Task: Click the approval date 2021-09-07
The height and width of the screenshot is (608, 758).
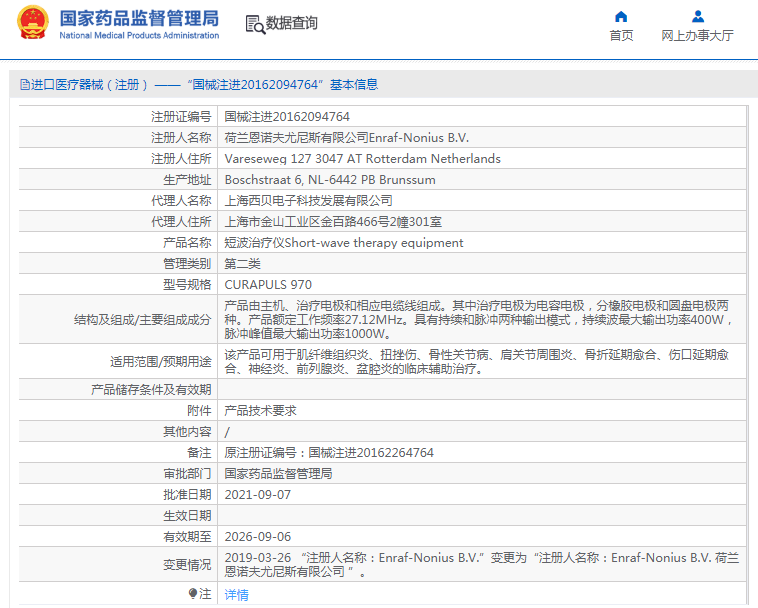Action: [x=258, y=494]
